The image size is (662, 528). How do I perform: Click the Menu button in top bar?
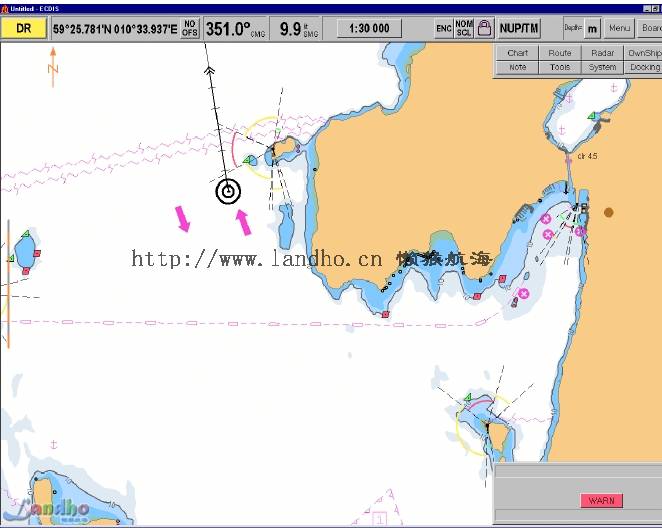tap(619, 28)
